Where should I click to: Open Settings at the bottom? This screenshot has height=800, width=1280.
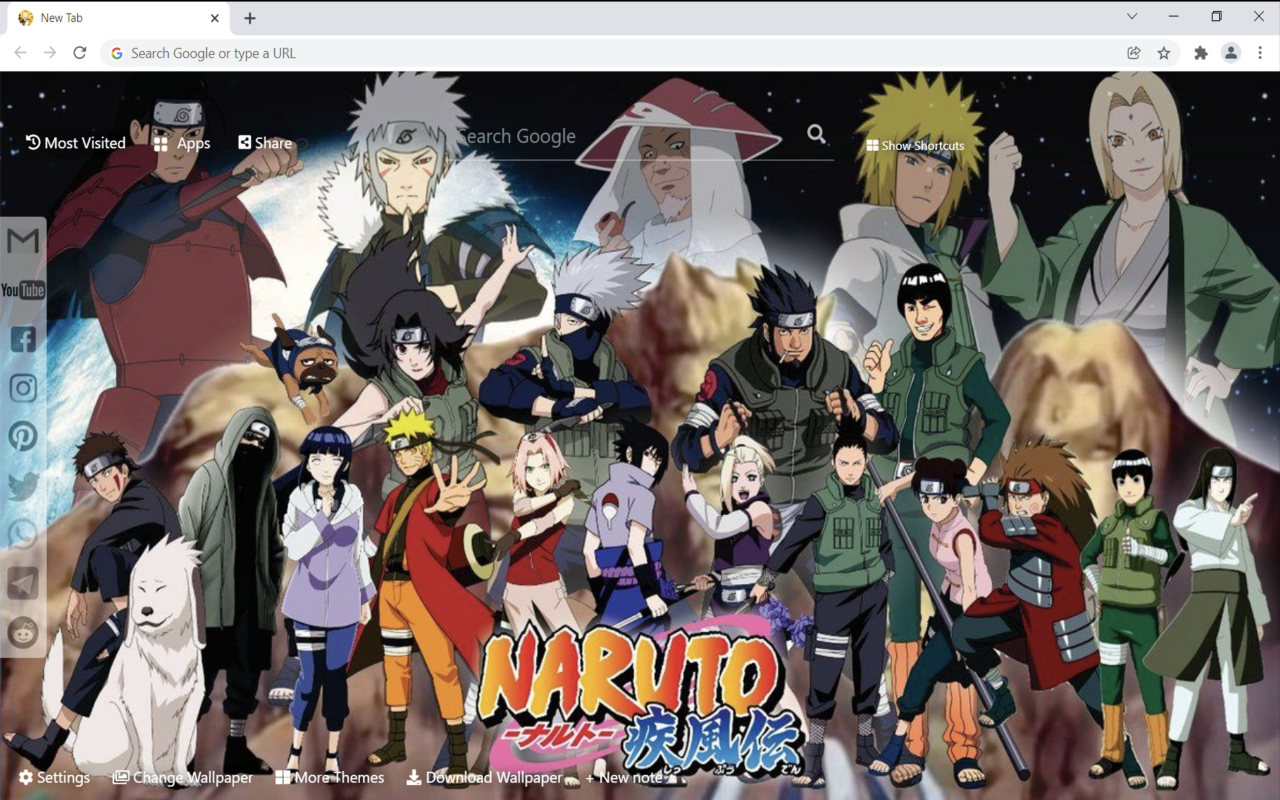[x=54, y=777]
